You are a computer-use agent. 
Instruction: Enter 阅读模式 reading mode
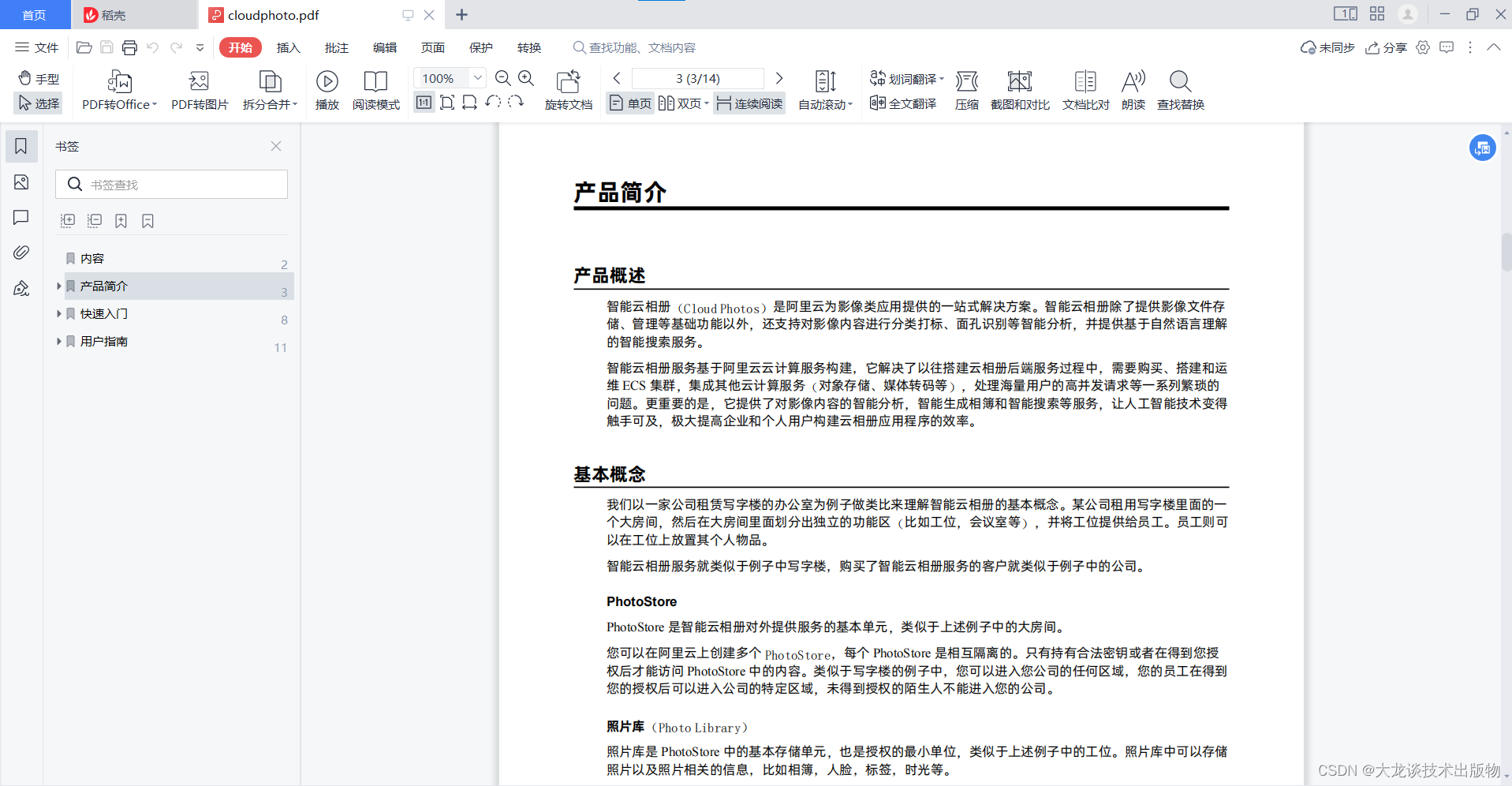[375, 82]
